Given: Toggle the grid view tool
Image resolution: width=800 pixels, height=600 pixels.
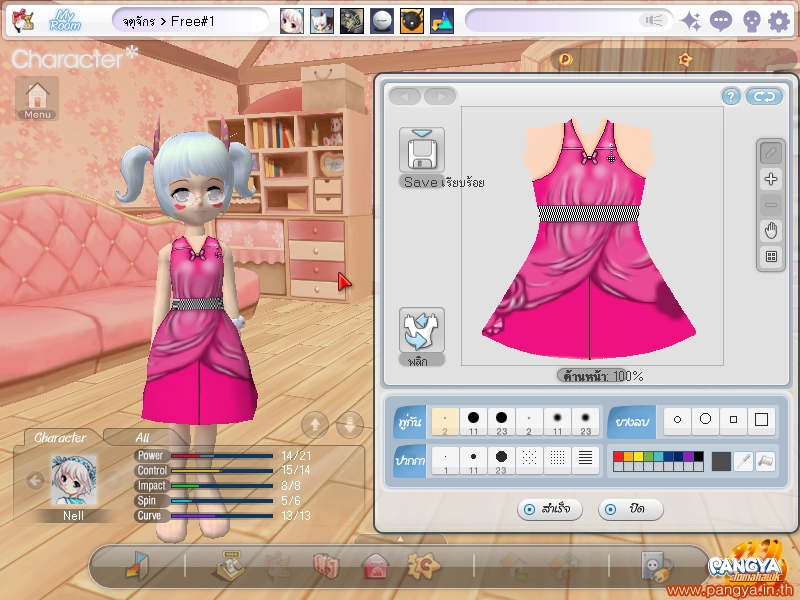Looking at the screenshot, I should (x=771, y=257).
